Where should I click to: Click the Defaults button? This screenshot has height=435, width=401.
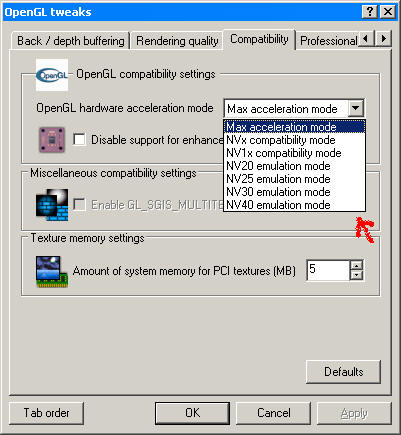click(x=343, y=372)
